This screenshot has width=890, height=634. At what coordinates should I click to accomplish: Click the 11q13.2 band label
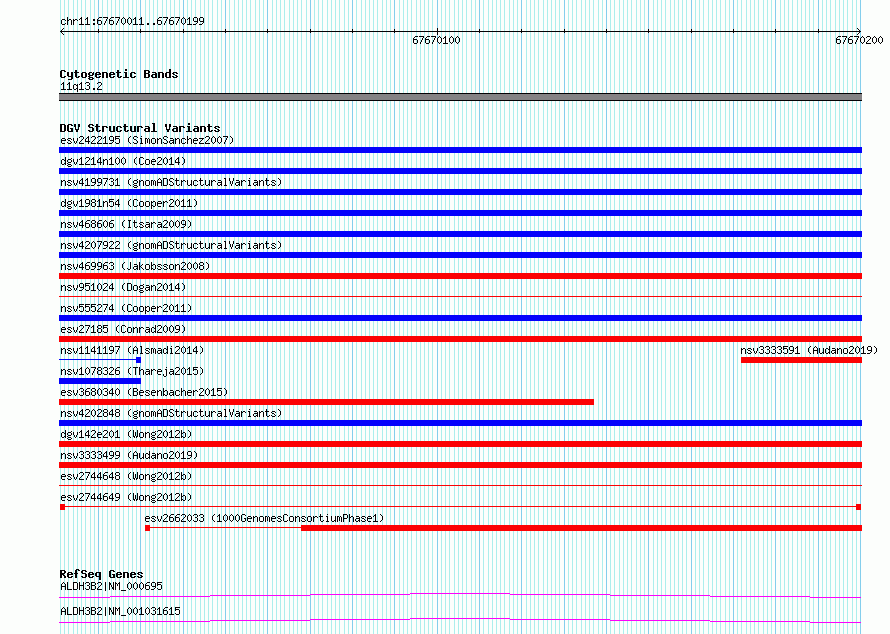pyautogui.click(x=81, y=86)
